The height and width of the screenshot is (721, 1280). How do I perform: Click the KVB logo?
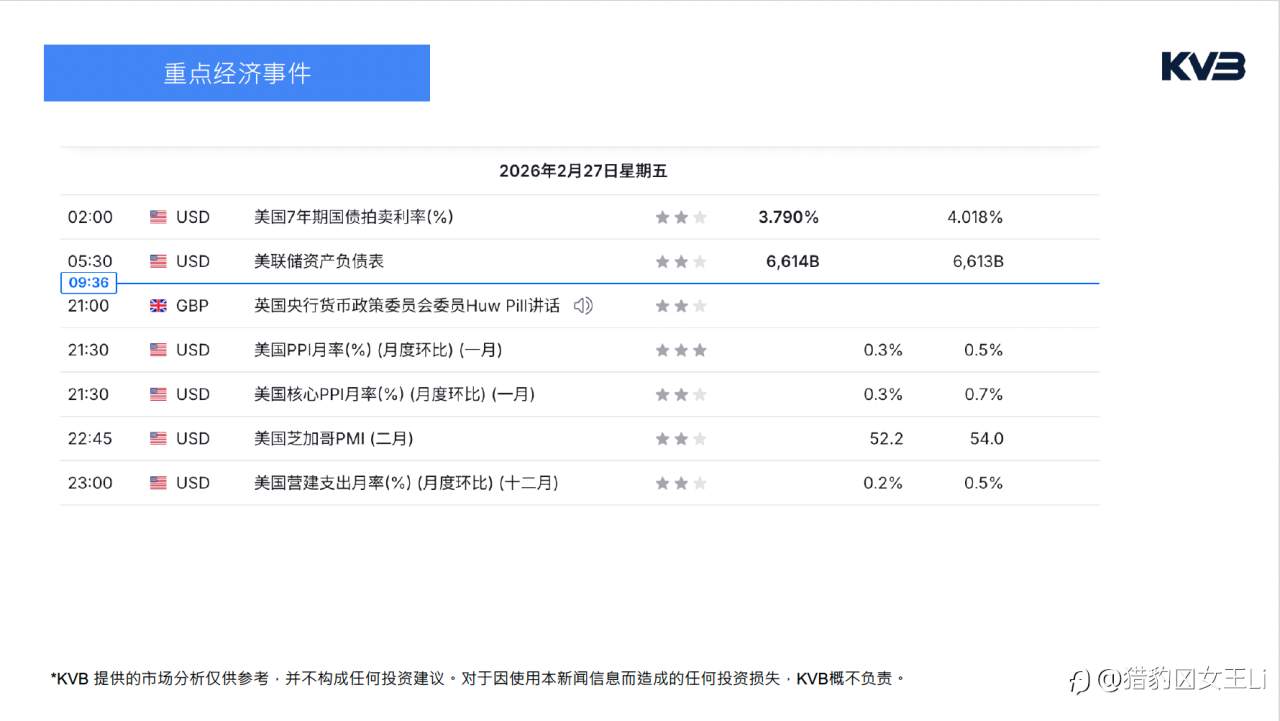click(x=1202, y=66)
